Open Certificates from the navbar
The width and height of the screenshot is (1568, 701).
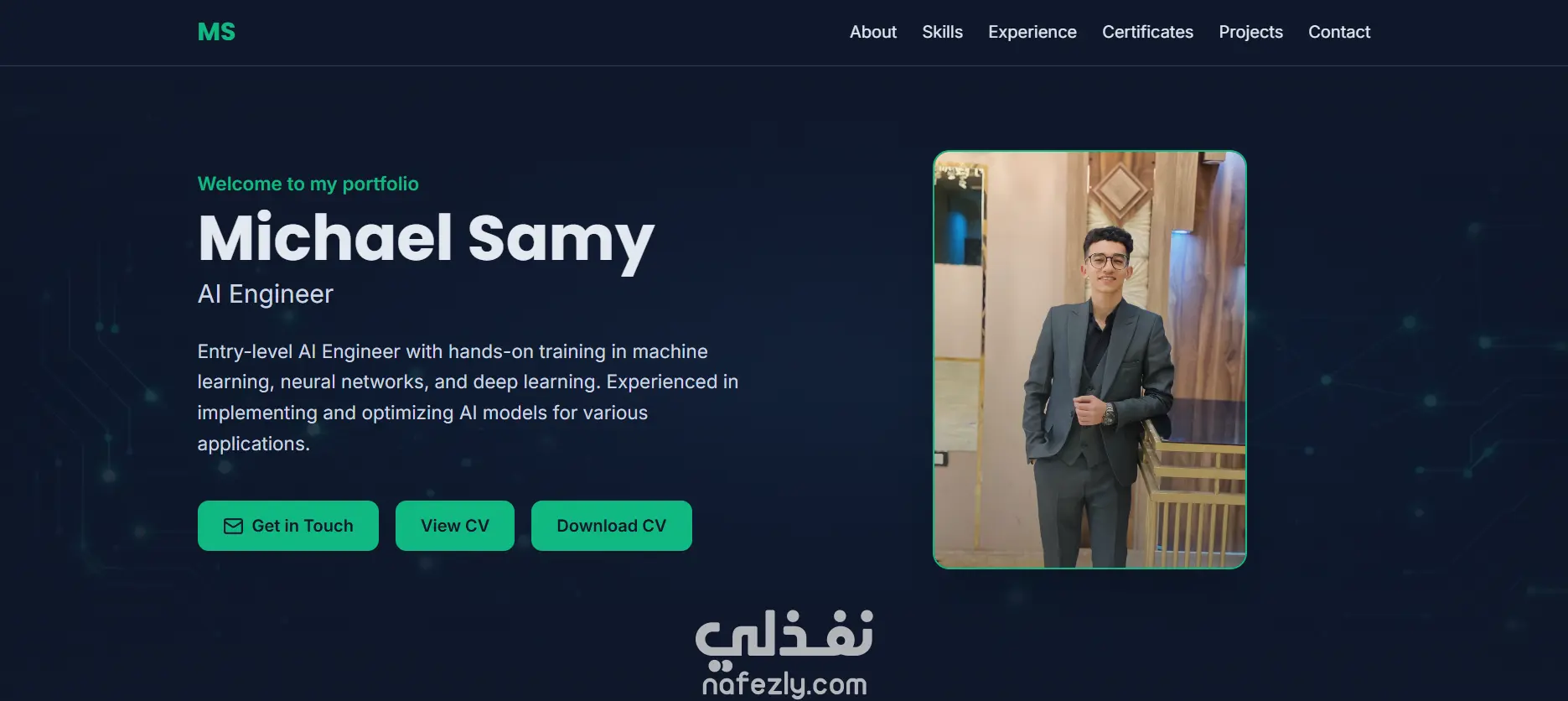tap(1147, 32)
